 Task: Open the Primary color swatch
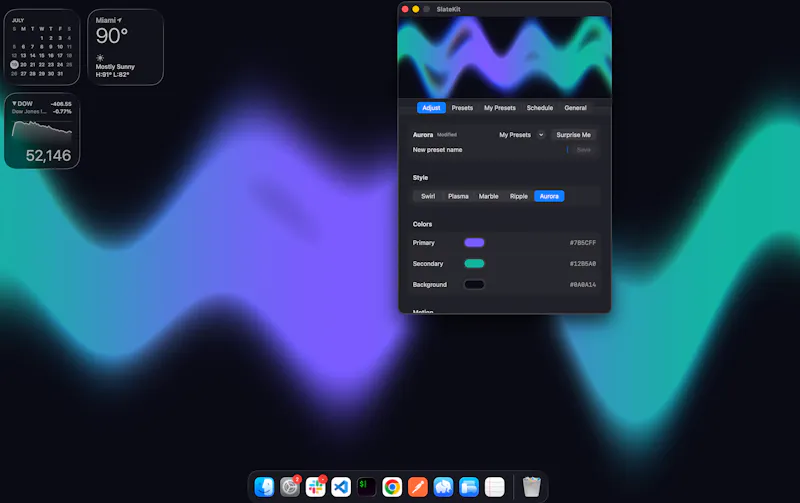(474, 242)
